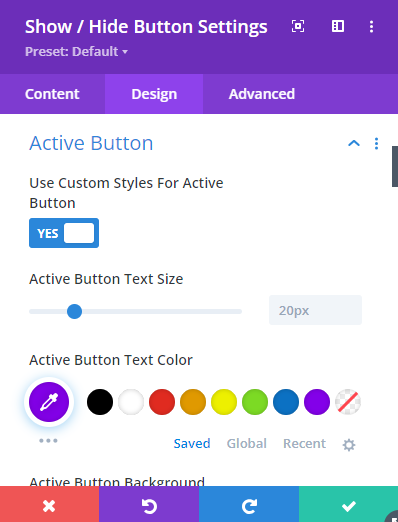Open the expand-to-fullscreen modal icon
The image size is (398, 522).
pyautogui.click(x=298, y=26)
